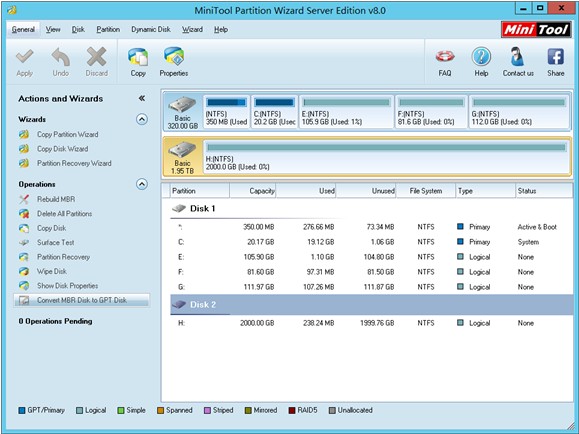Click the Copy Disk Wizard icon
The image size is (579, 434).
tap(24, 148)
